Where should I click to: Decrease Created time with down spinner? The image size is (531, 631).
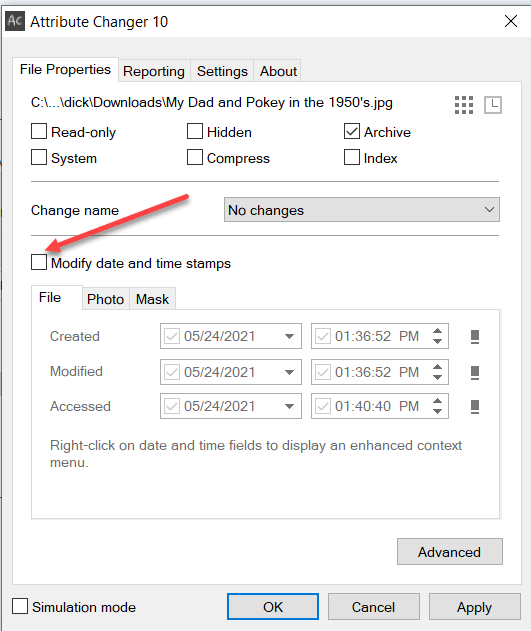pyautogui.click(x=437, y=341)
